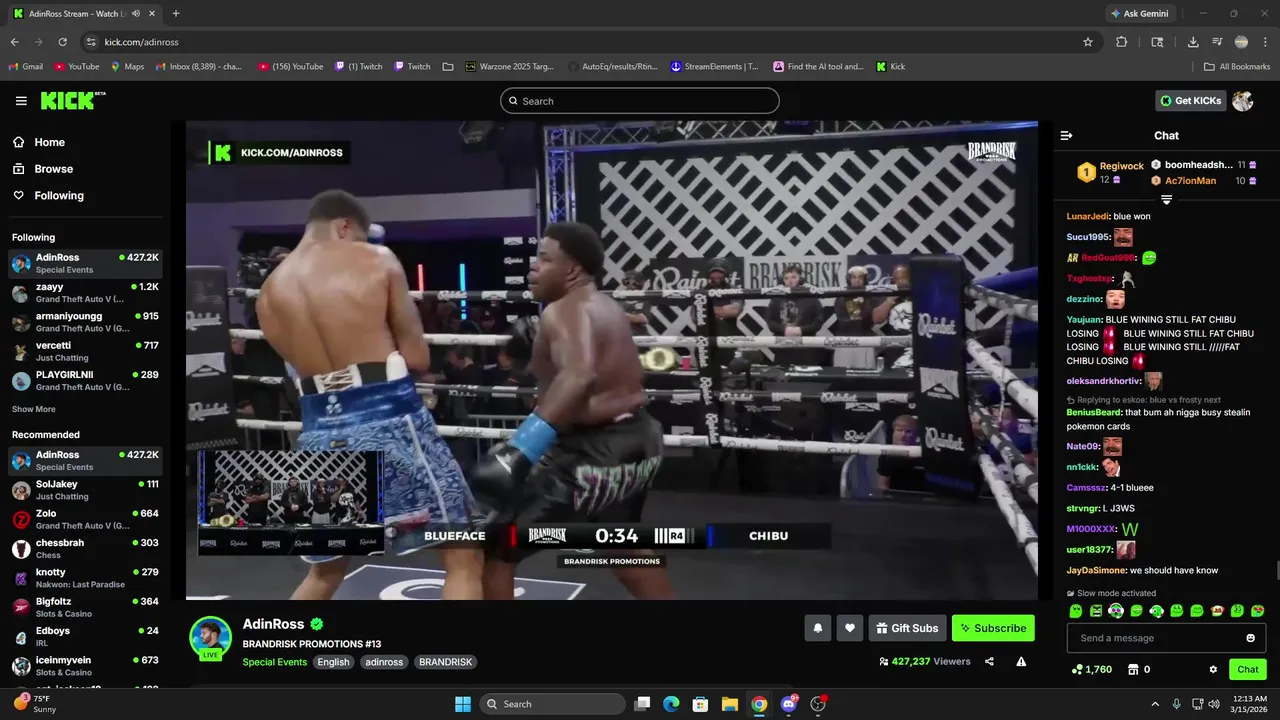The image size is (1280, 720).
Task: Follow AdinRoss with the heart icon
Action: point(850,628)
